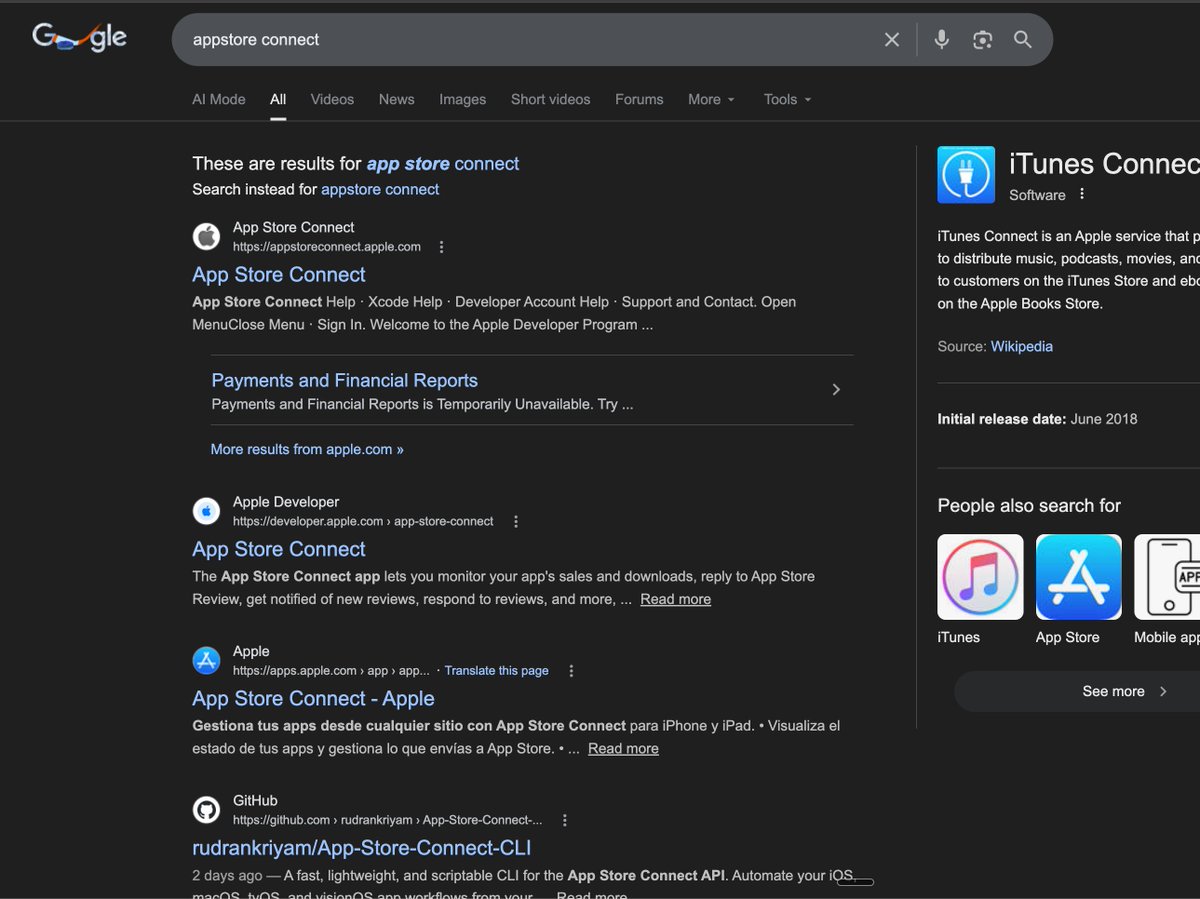Viewport: 1200px width, 899px height.
Task: Open the App Store thumbnail
Action: coord(1079,577)
